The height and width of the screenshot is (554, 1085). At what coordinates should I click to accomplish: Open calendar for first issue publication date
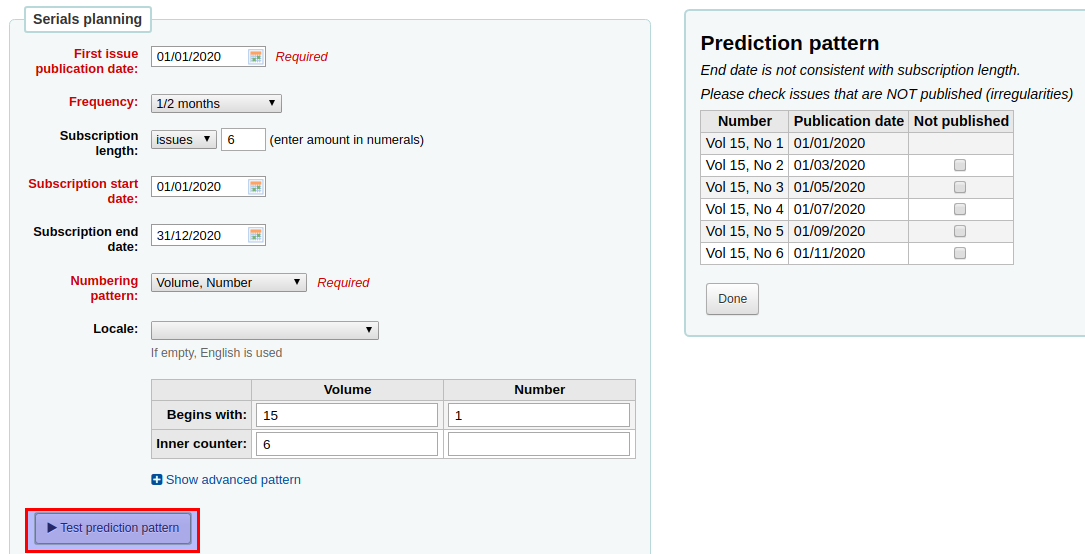point(256,57)
